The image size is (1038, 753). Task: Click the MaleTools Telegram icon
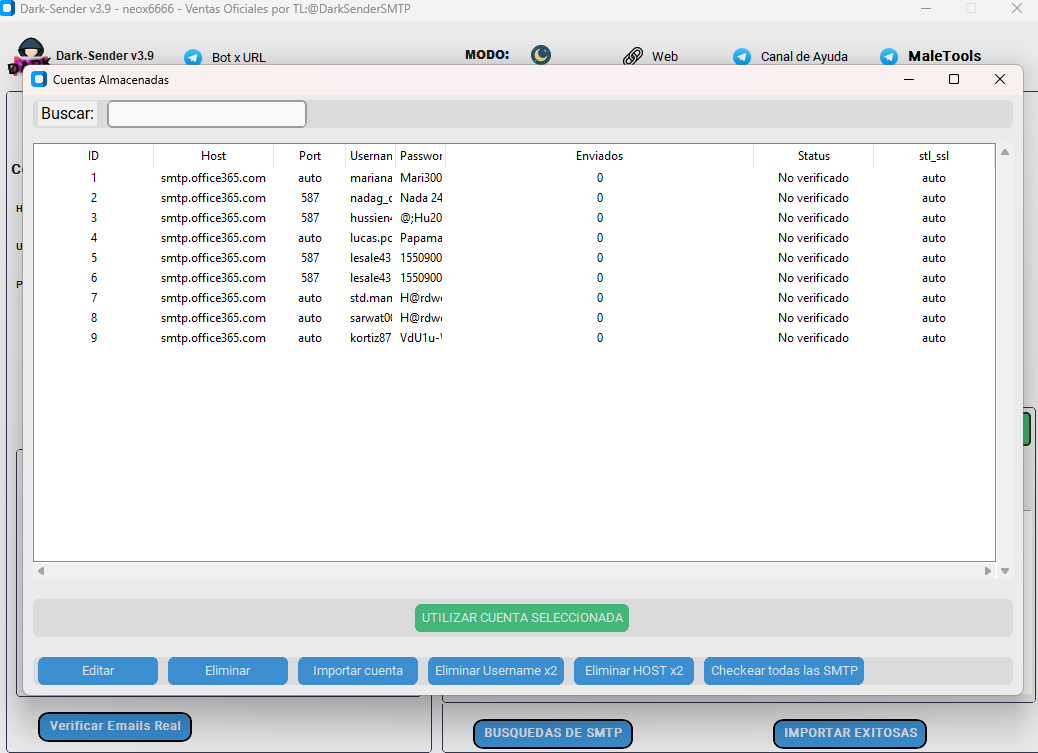(889, 57)
